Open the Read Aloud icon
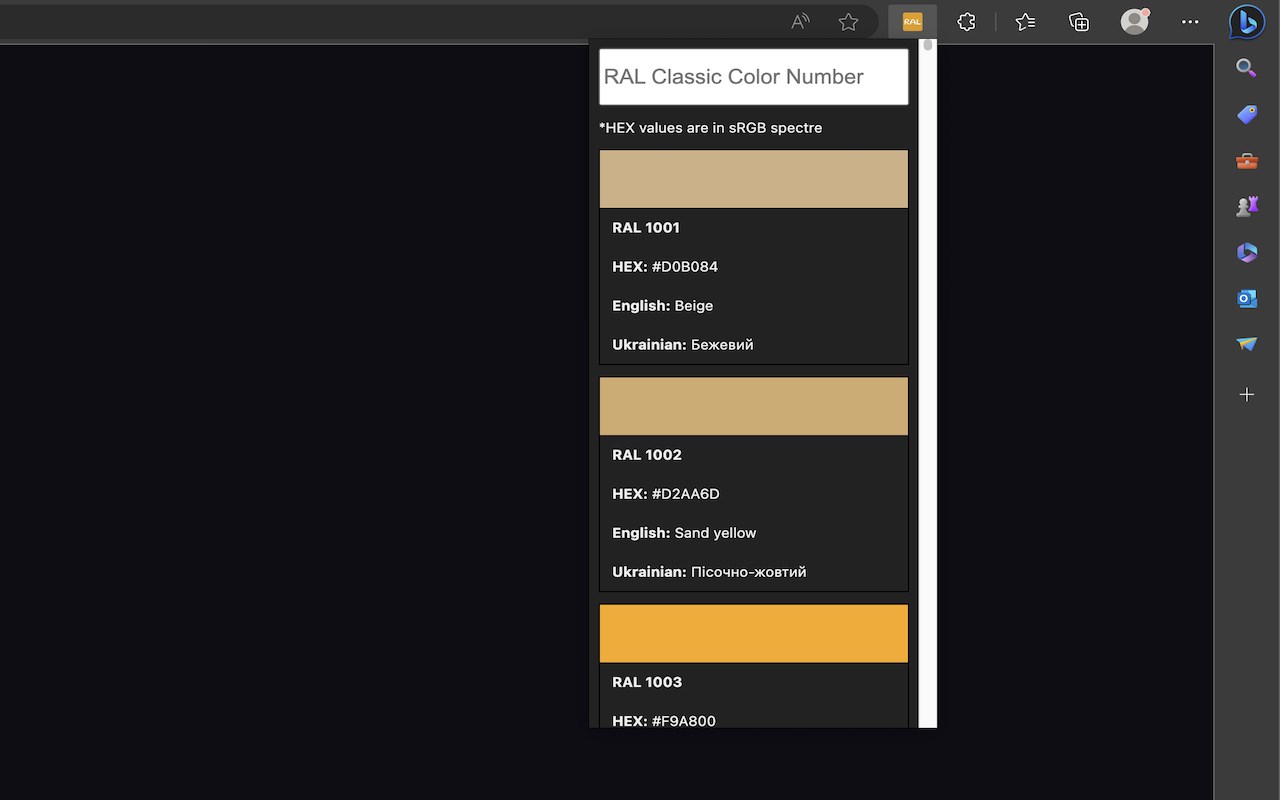The height and width of the screenshot is (800, 1280). click(x=800, y=22)
